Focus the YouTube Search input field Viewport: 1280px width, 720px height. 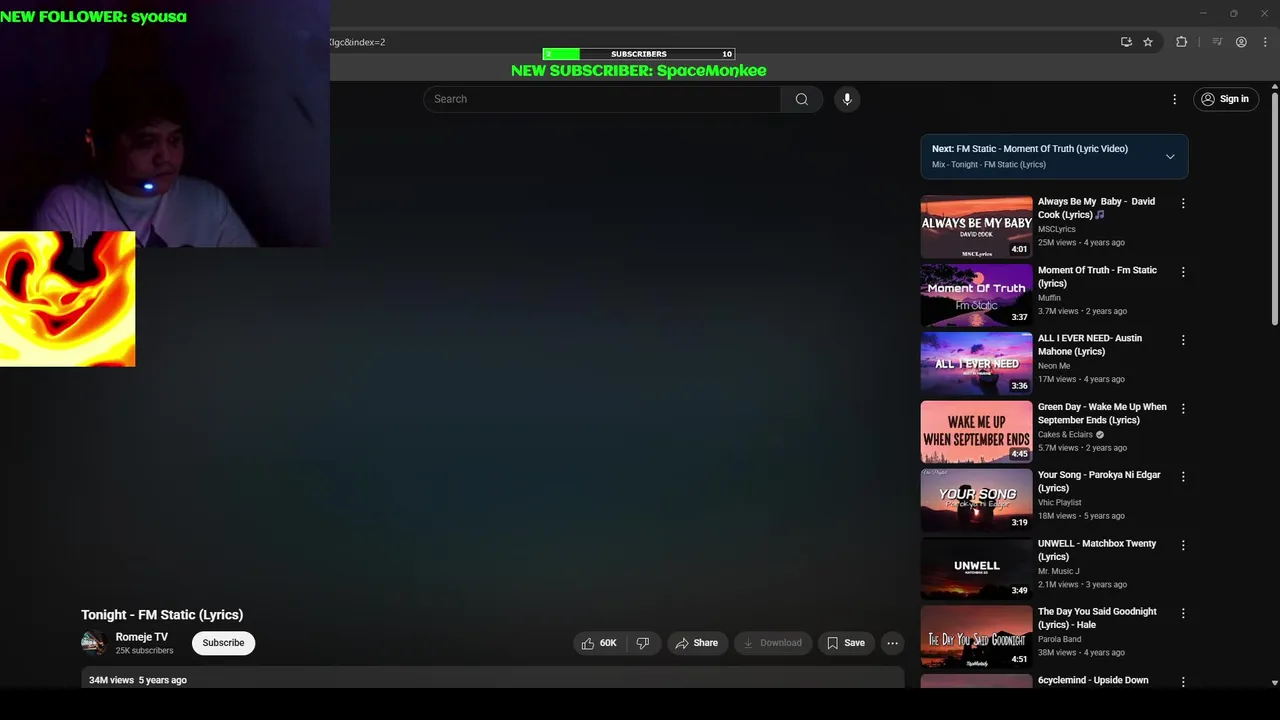pyautogui.click(x=602, y=99)
